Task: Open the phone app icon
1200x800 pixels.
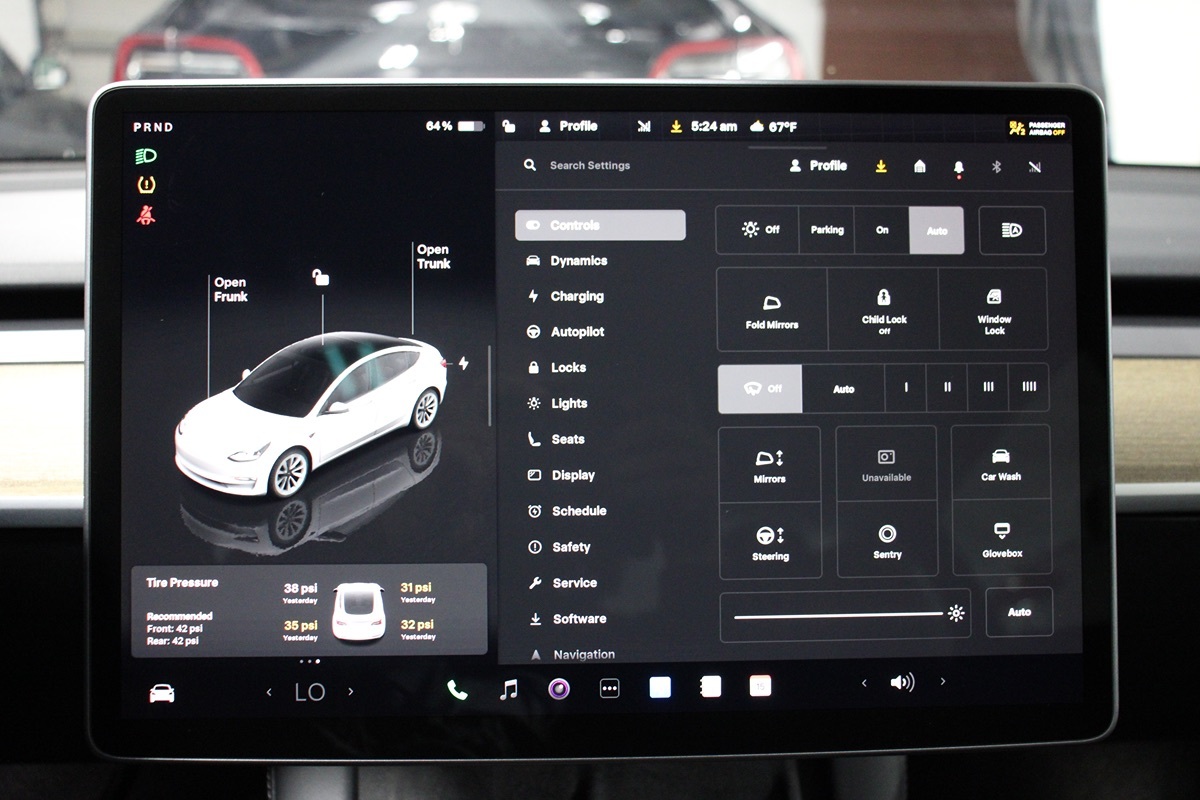Action: [457, 689]
